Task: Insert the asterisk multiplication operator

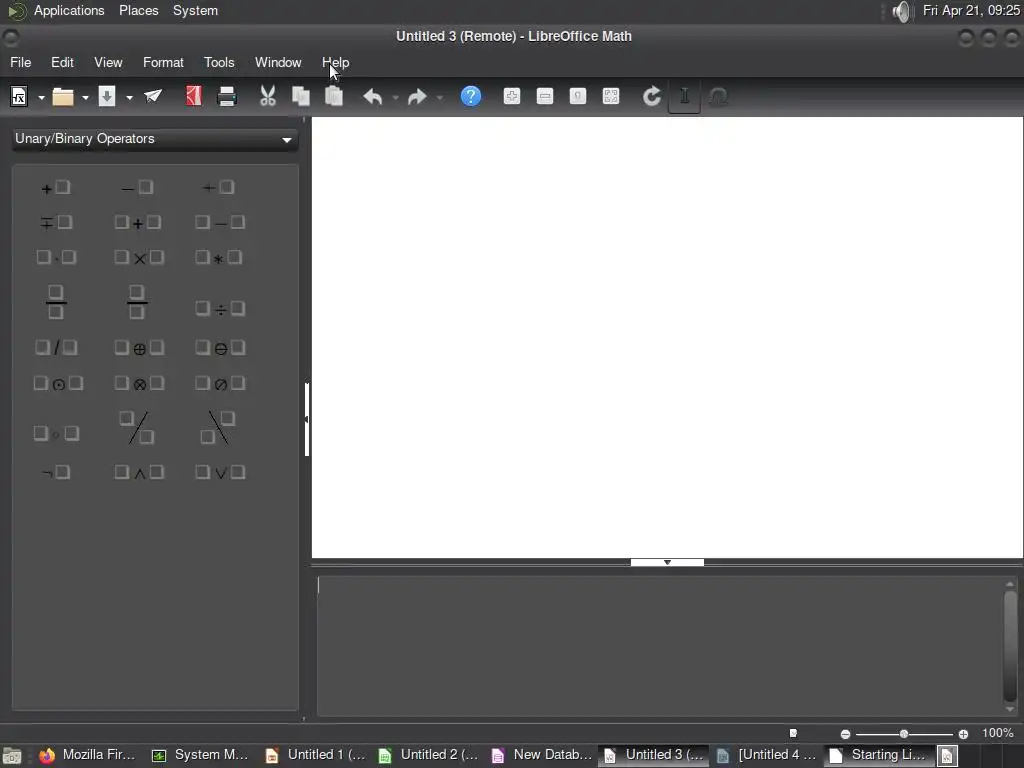Action: [x=219, y=257]
